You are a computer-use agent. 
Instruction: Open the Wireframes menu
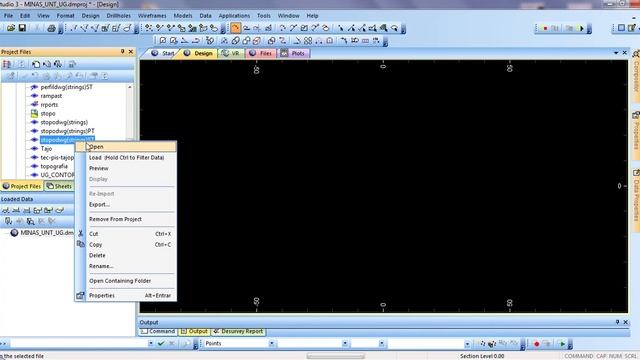coord(152,16)
